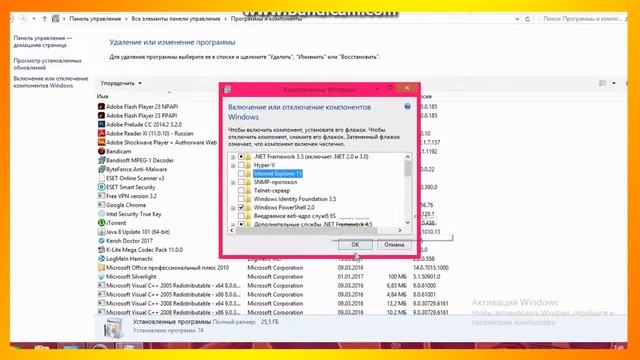
Task: Click the K-Lite Mega Codec Pack icon
Action: [101, 250]
